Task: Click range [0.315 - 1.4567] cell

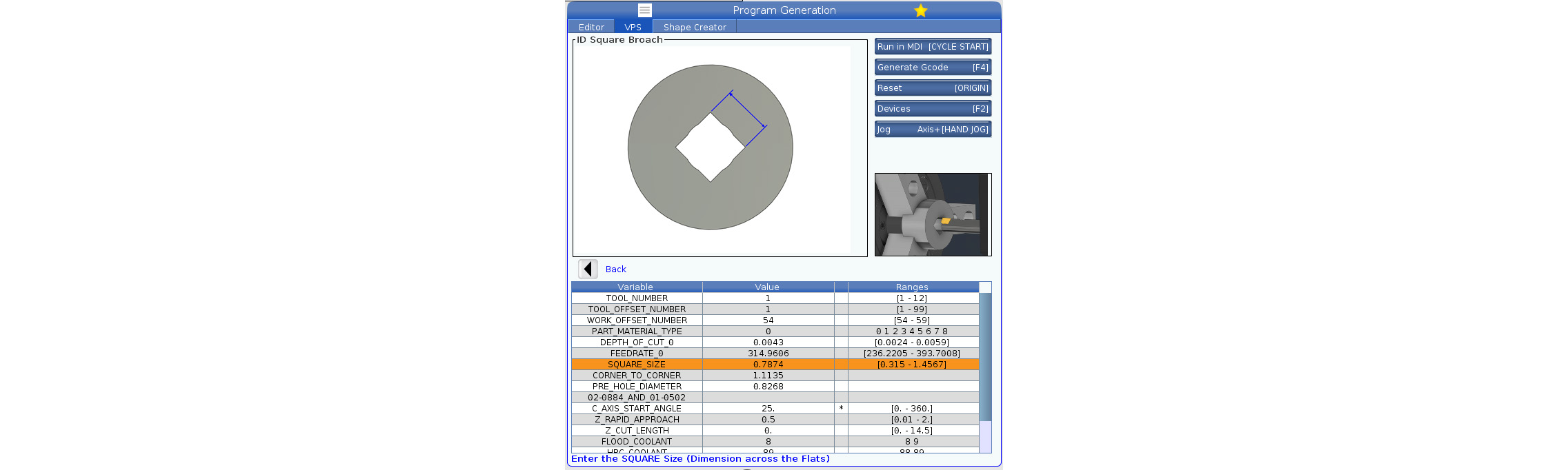Action: [x=913, y=365]
